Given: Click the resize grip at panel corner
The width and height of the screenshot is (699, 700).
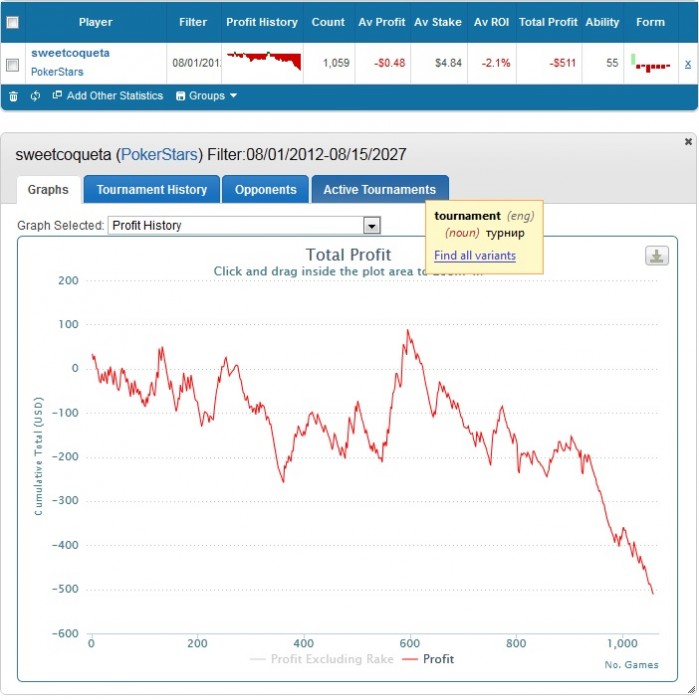Looking at the screenshot, I should click(691, 690).
